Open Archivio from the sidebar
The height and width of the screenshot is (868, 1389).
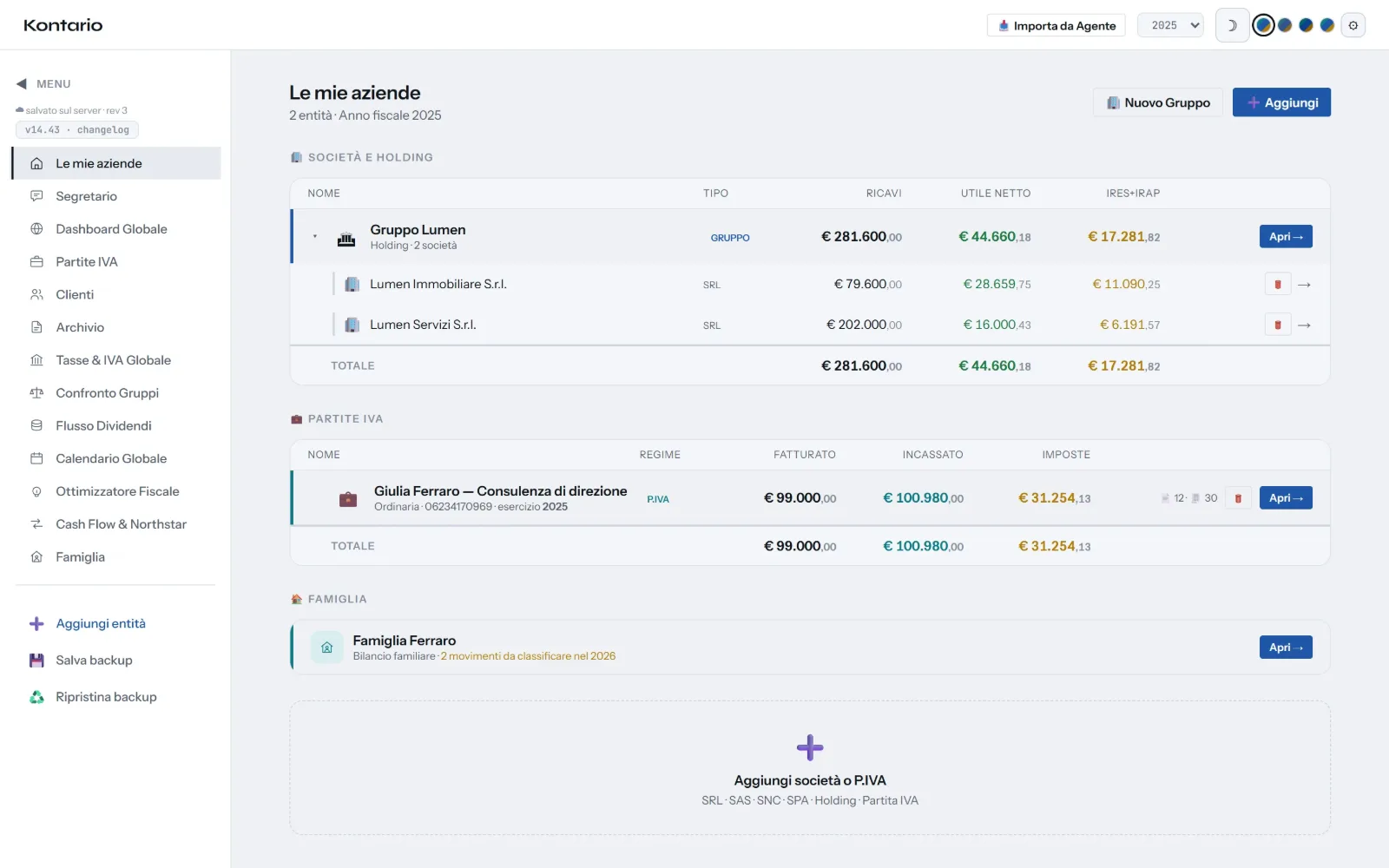pyautogui.click(x=116, y=327)
